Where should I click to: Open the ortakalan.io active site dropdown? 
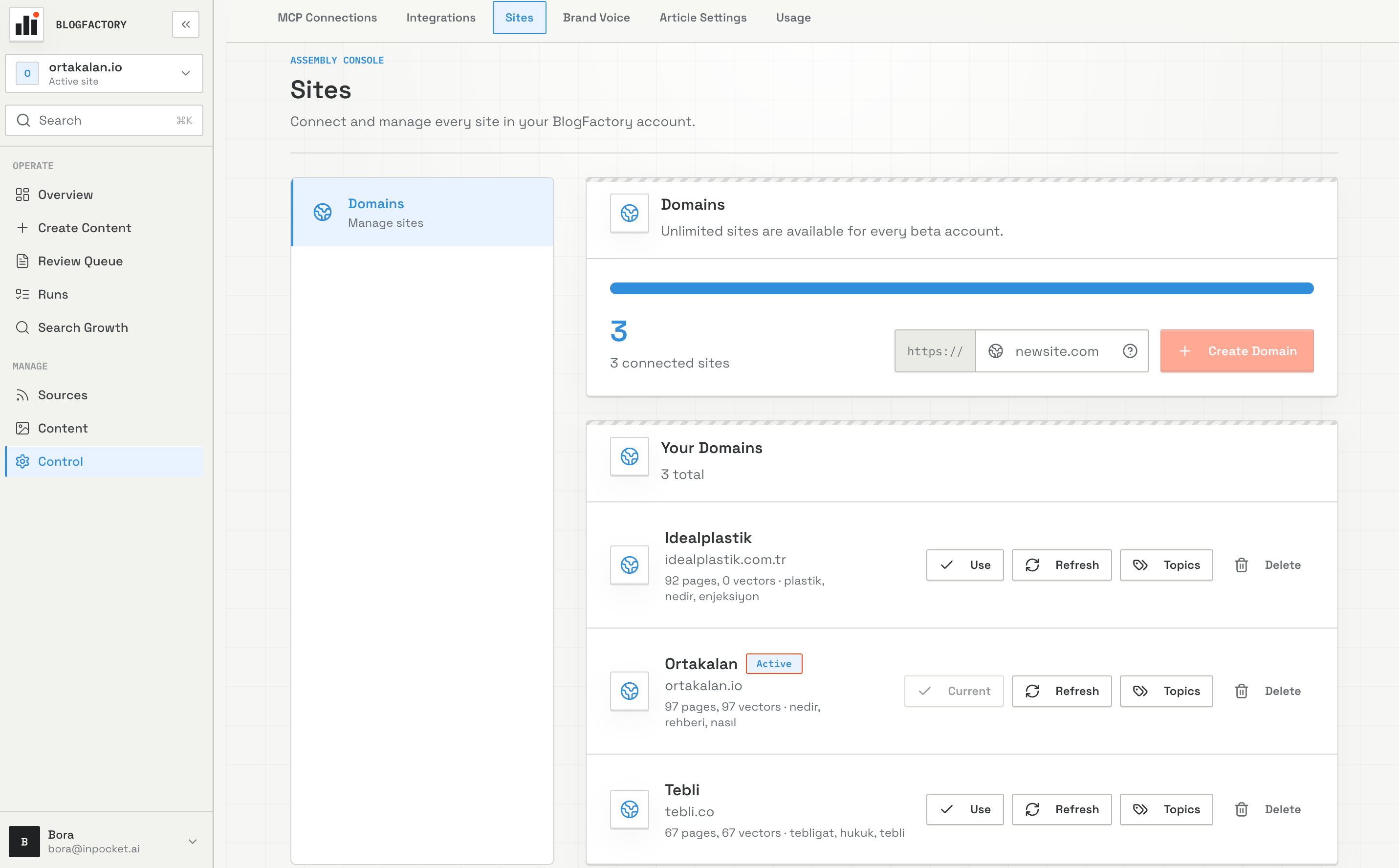coord(104,73)
